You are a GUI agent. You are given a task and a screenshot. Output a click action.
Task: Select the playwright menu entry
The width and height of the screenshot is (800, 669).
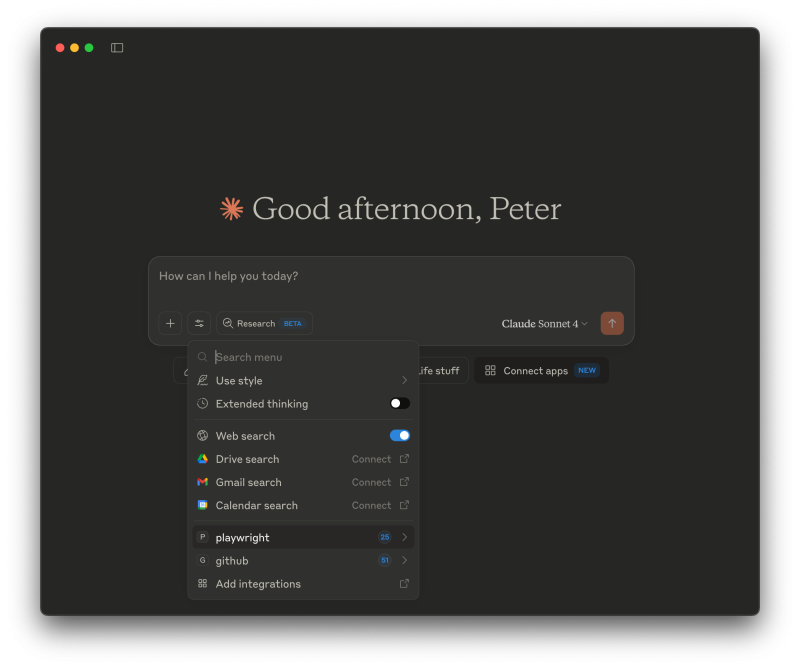(303, 537)
